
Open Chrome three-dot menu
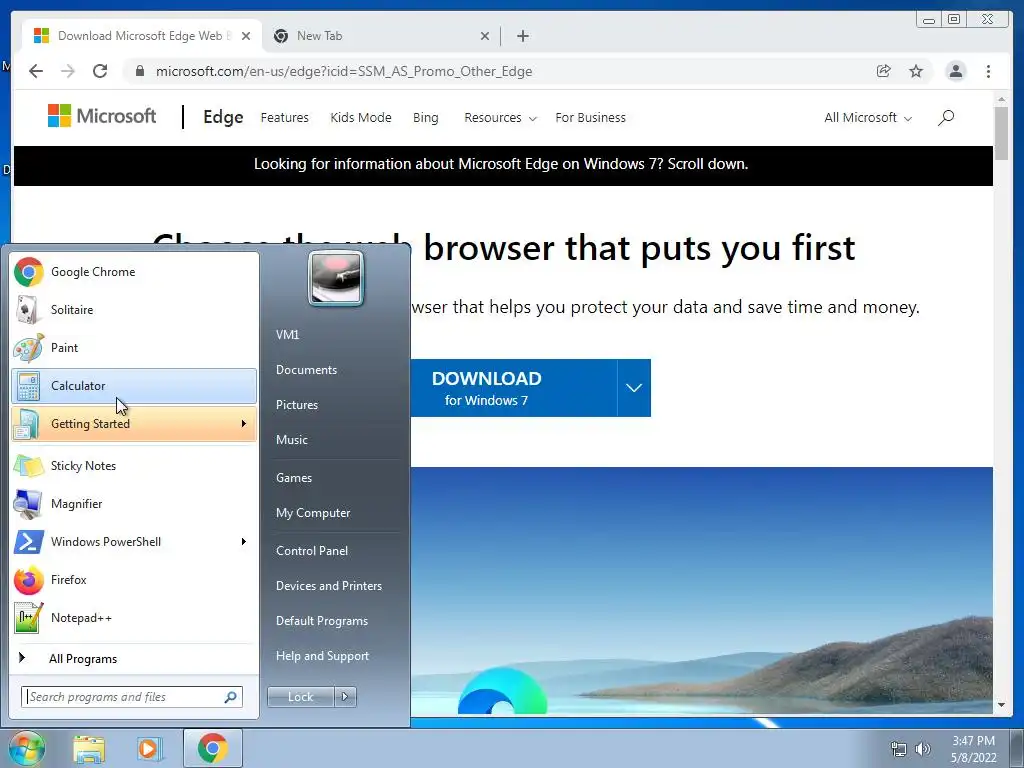coord(988,71)
